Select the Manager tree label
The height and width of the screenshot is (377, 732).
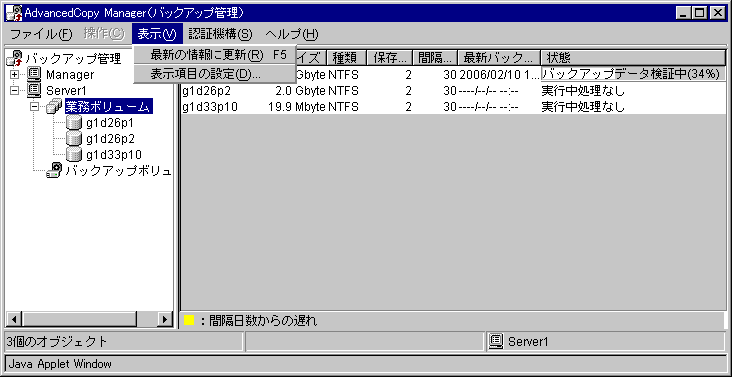(x=70, y=75)
